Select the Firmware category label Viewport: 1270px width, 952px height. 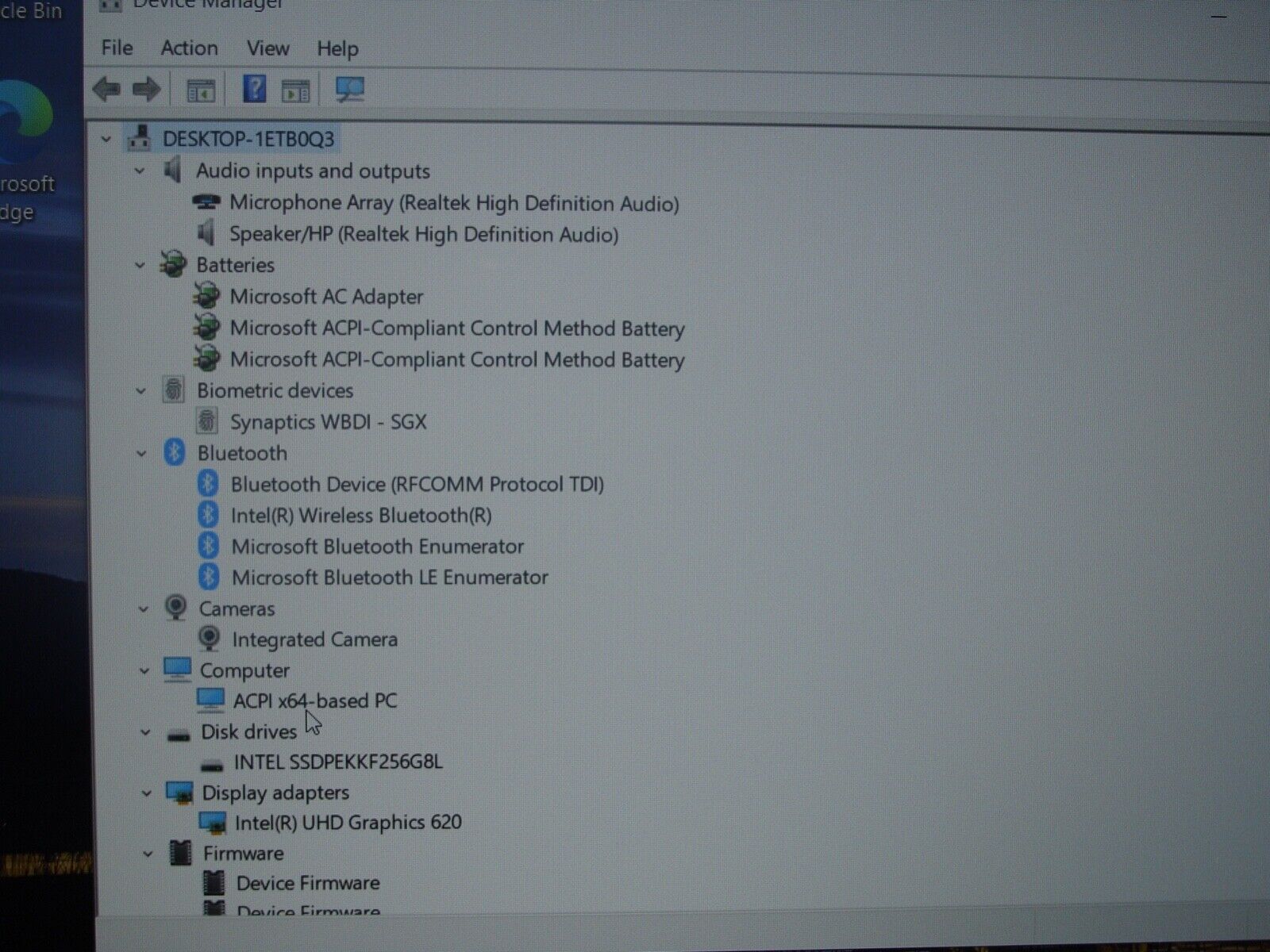[243, 853]
